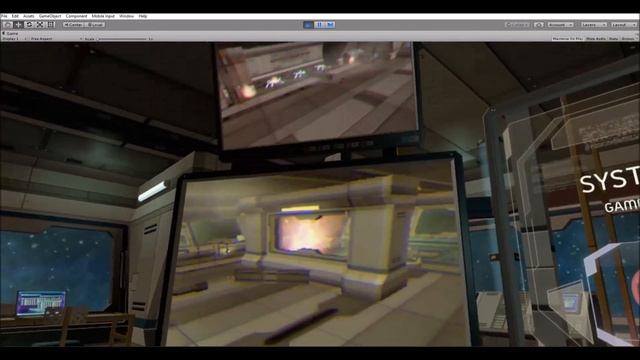Toggle Mute Audio in Game view
640x360 pixels.
(x=596, y=39)
